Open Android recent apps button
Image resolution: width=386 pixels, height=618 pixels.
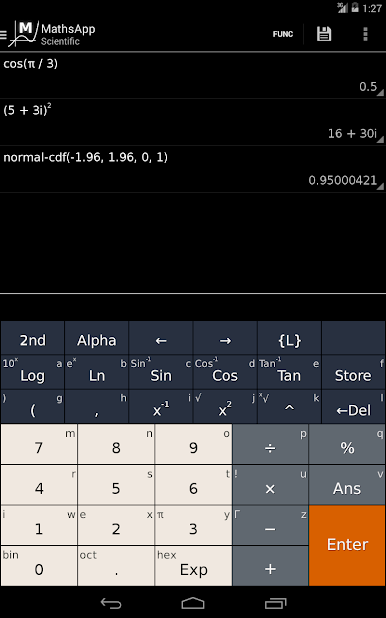275,603
